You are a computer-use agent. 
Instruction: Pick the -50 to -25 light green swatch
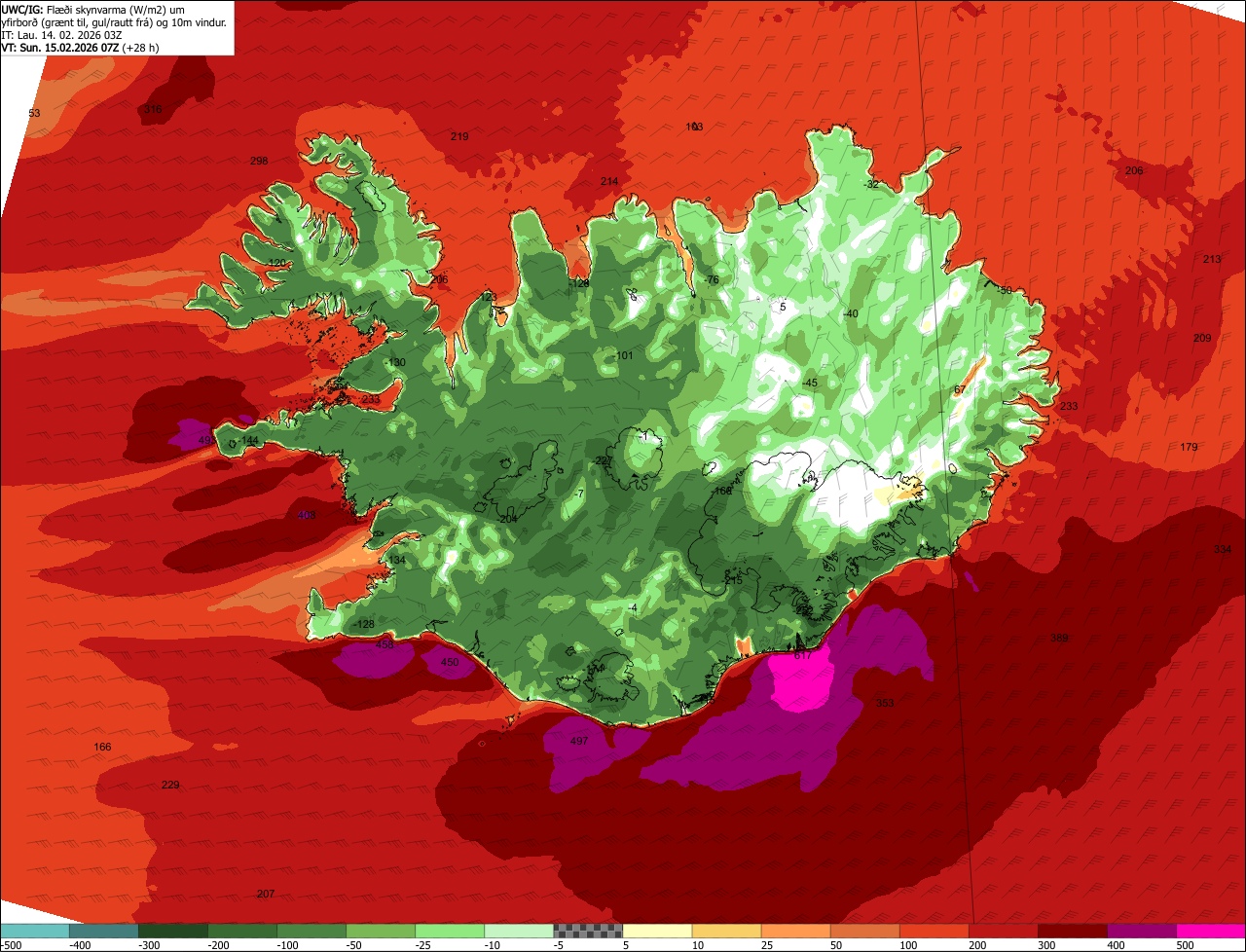[x=380, y=931]
